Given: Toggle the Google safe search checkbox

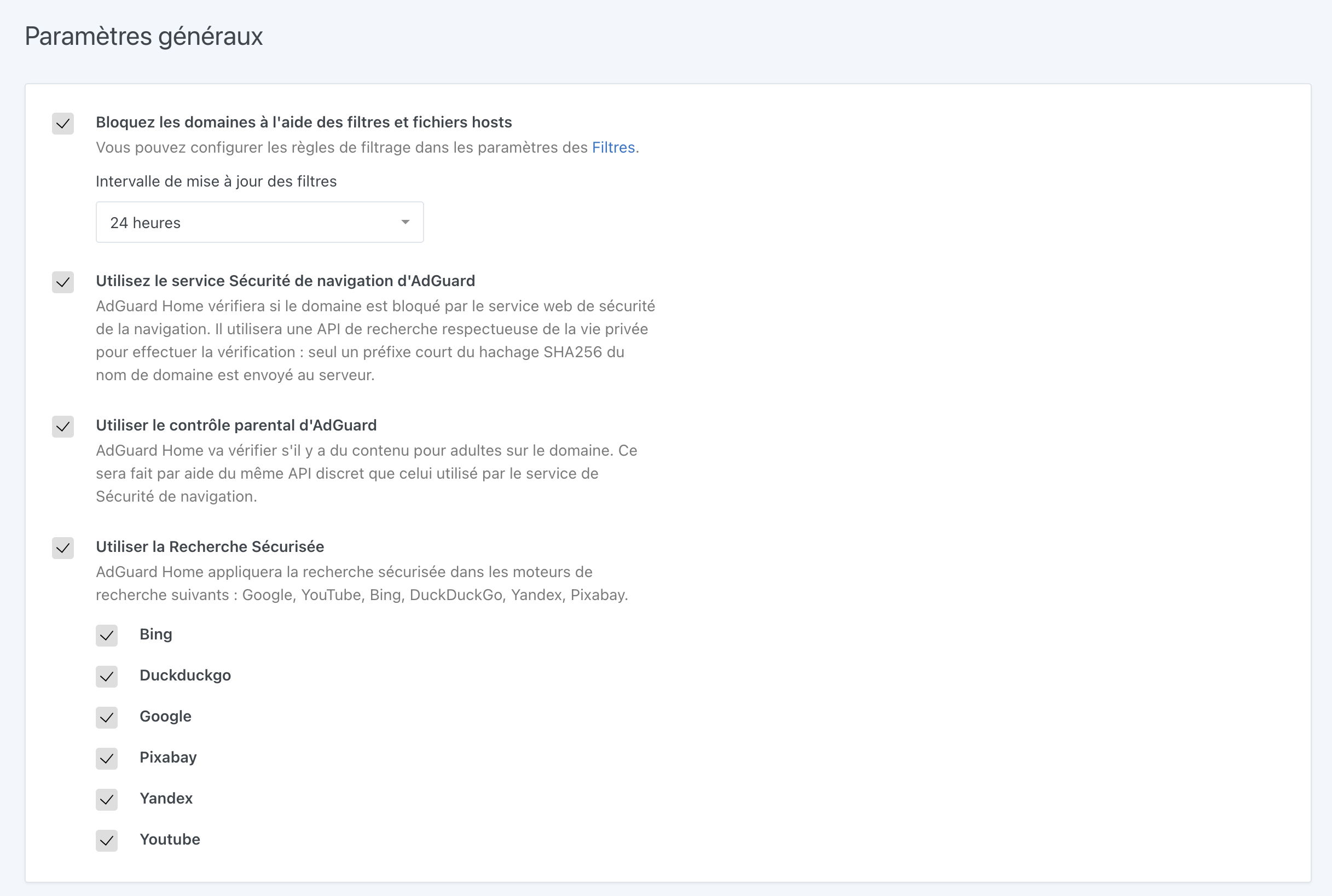Looking at the screenshot, I should pos(107,718).
